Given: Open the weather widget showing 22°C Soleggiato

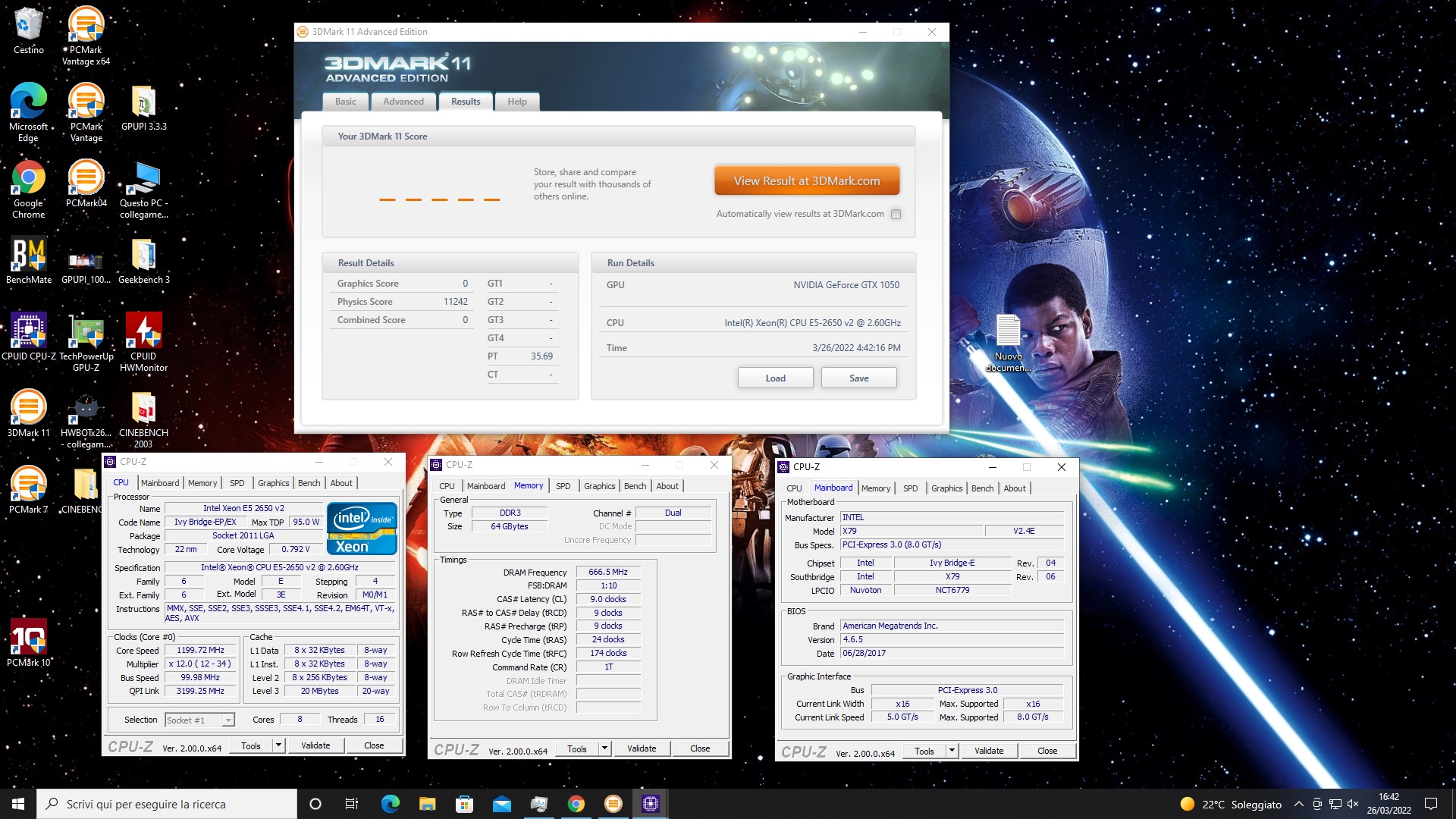Looking at the screenshot, I should (1231, 804).
